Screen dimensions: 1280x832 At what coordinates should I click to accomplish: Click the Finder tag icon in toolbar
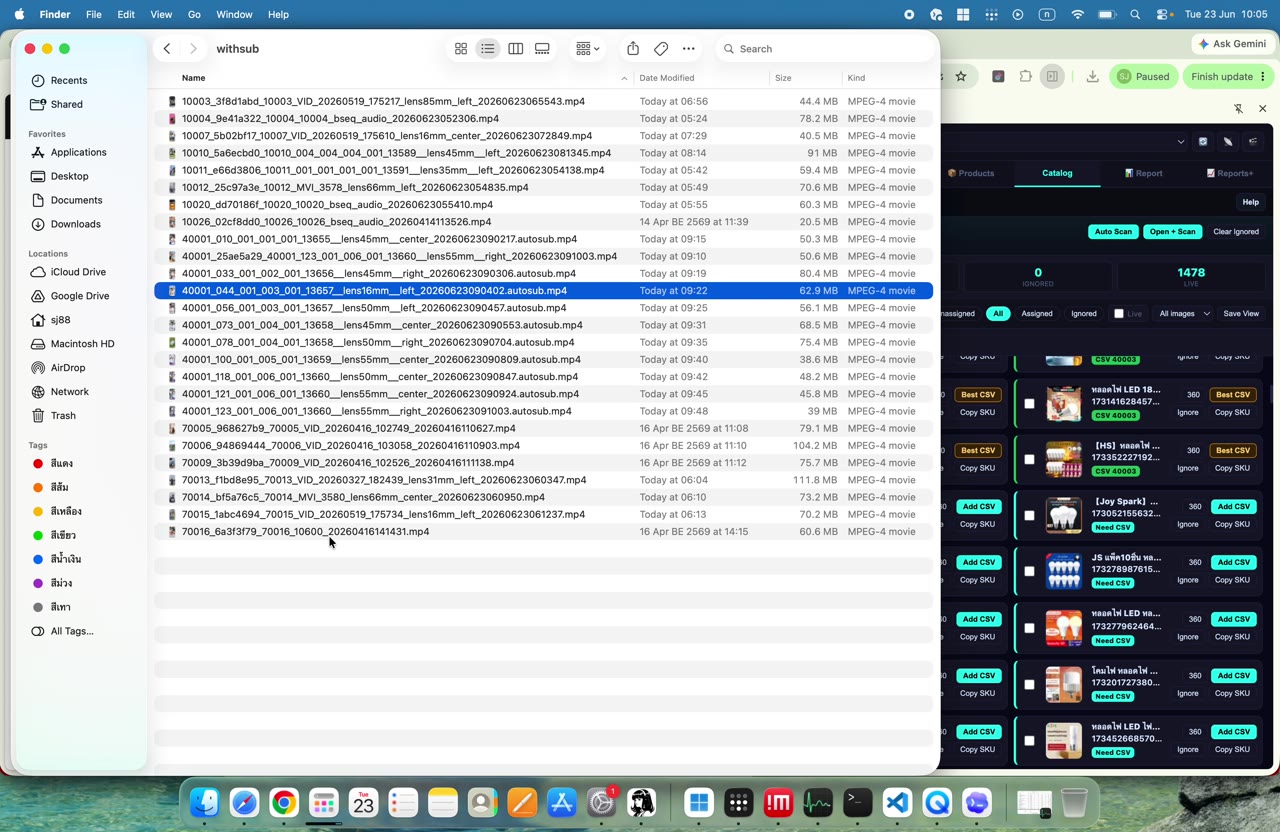click(661, 49)
